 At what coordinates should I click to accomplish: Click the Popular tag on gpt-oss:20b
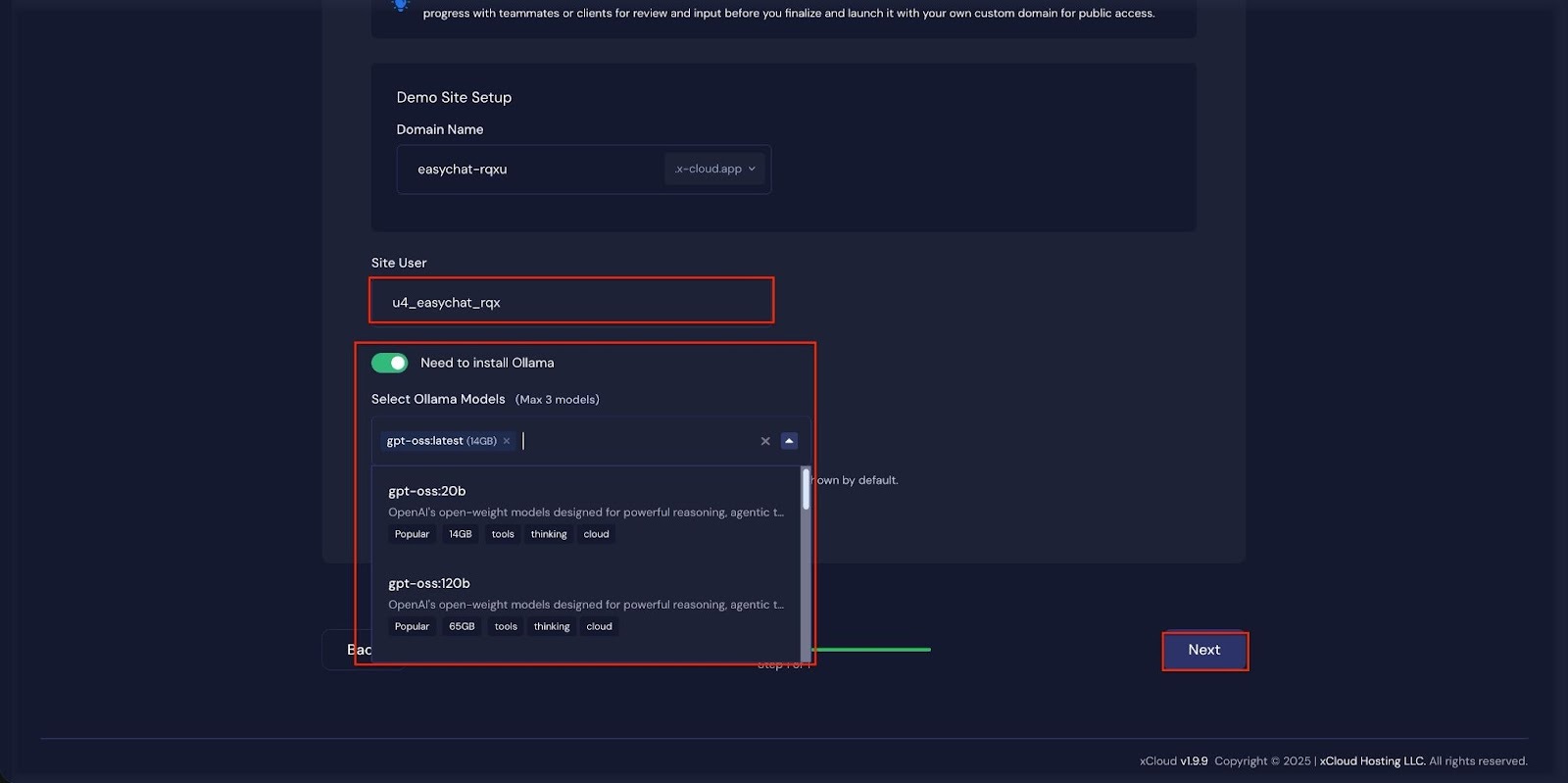point(412,534)
